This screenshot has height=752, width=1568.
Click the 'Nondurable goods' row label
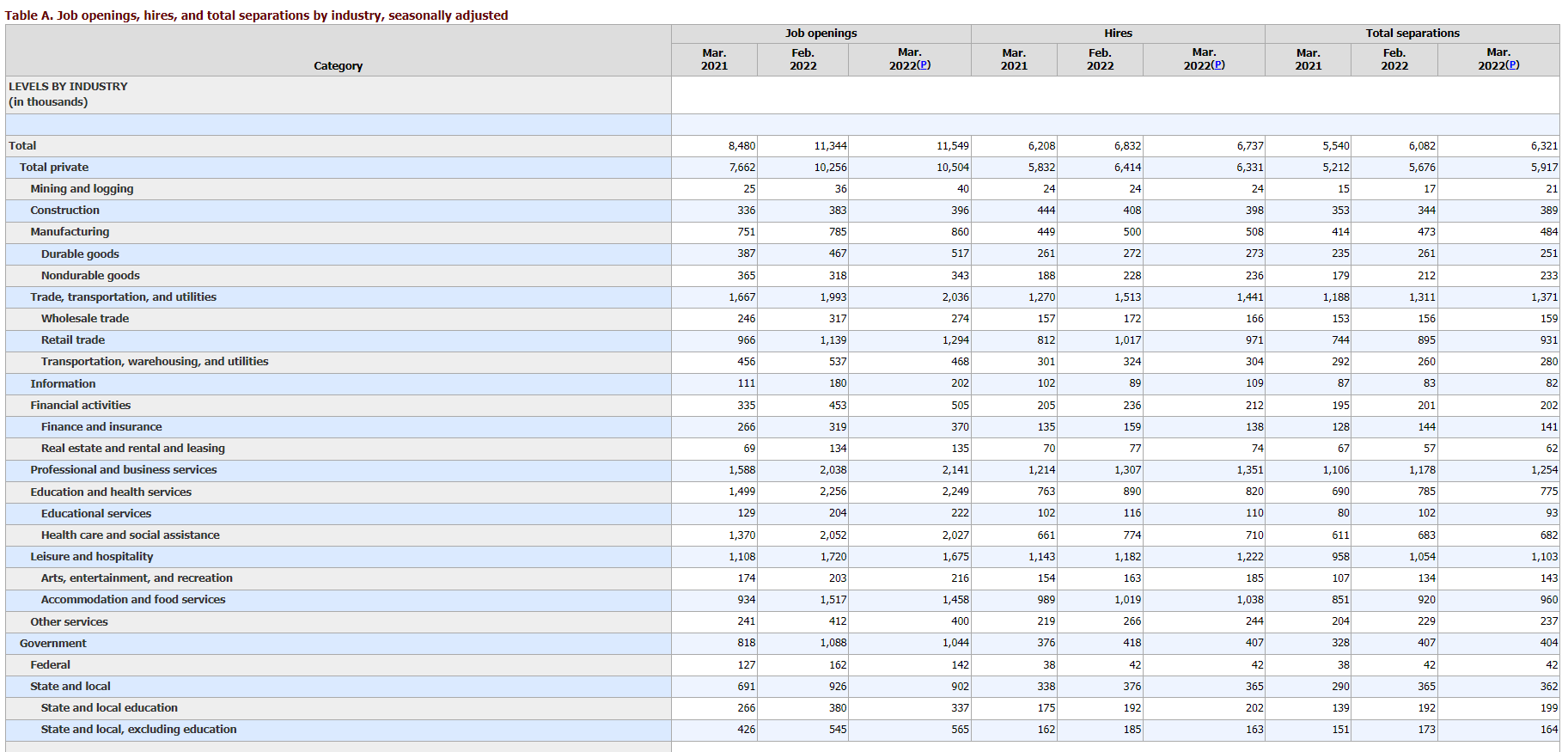point(90,276)
